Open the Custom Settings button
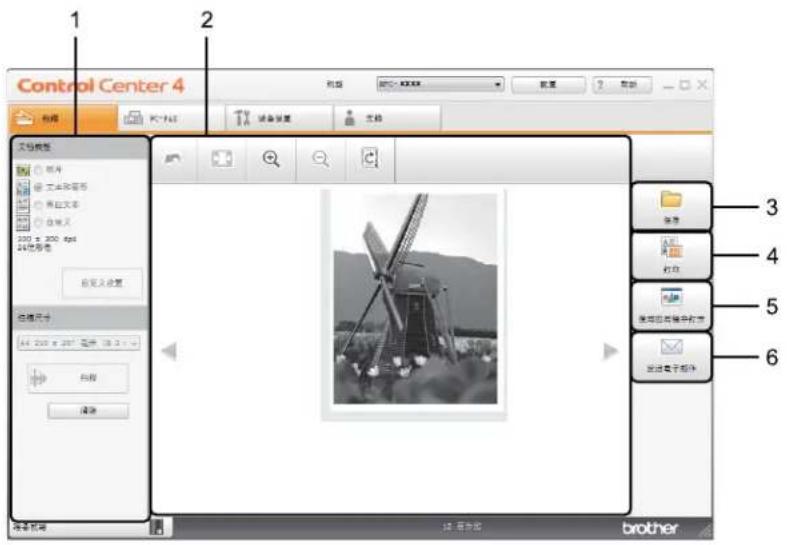The image size is (787, 545). (x=102, y=284)
